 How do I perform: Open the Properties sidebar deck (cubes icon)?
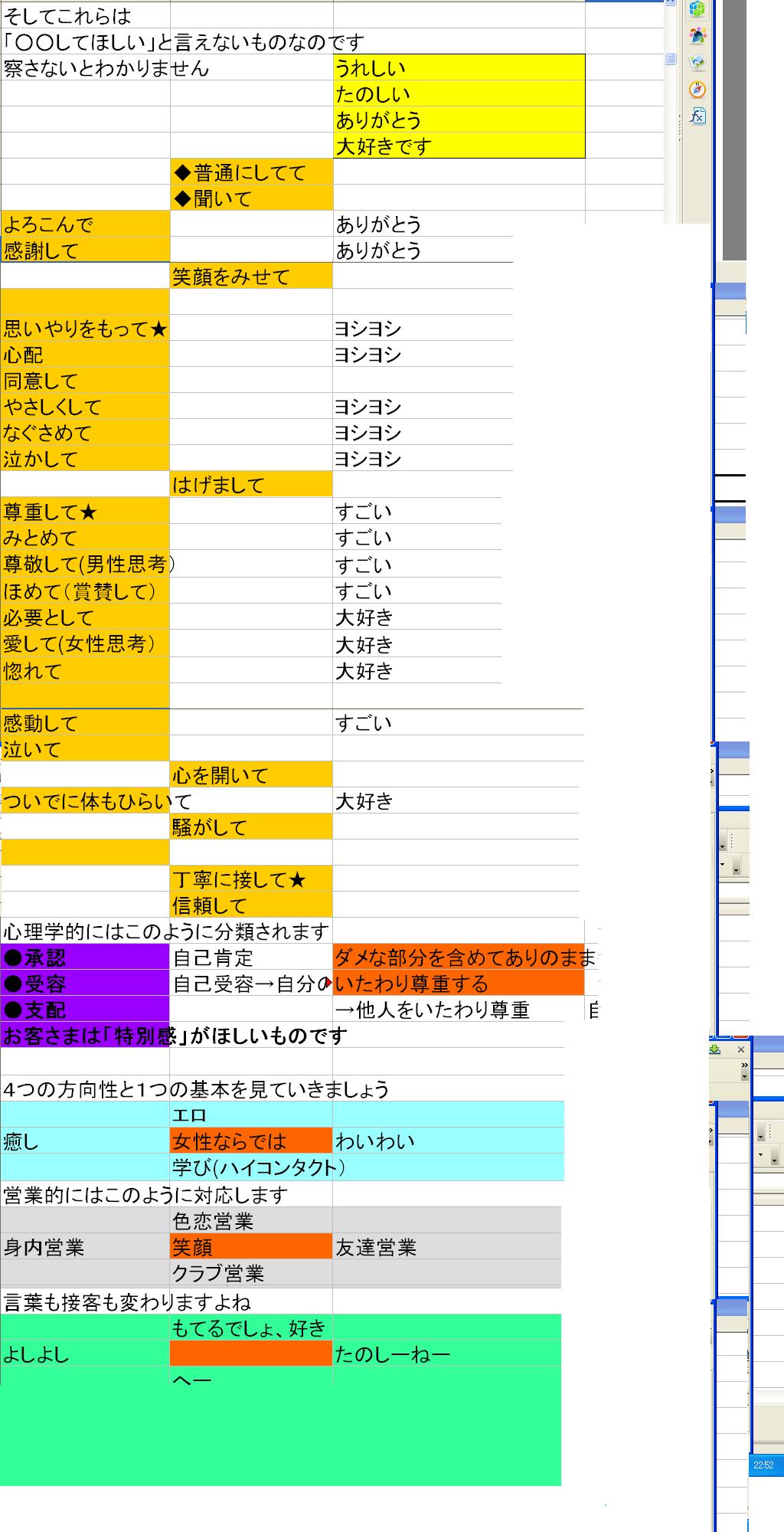(x=697, y=9)
